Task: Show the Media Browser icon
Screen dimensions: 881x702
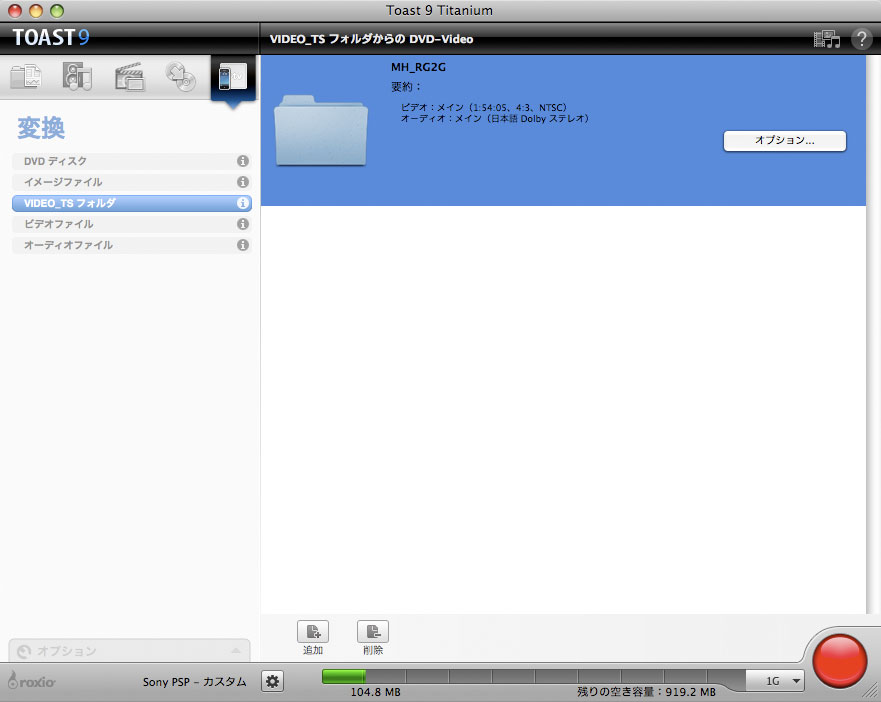Action: pos(826,39)
